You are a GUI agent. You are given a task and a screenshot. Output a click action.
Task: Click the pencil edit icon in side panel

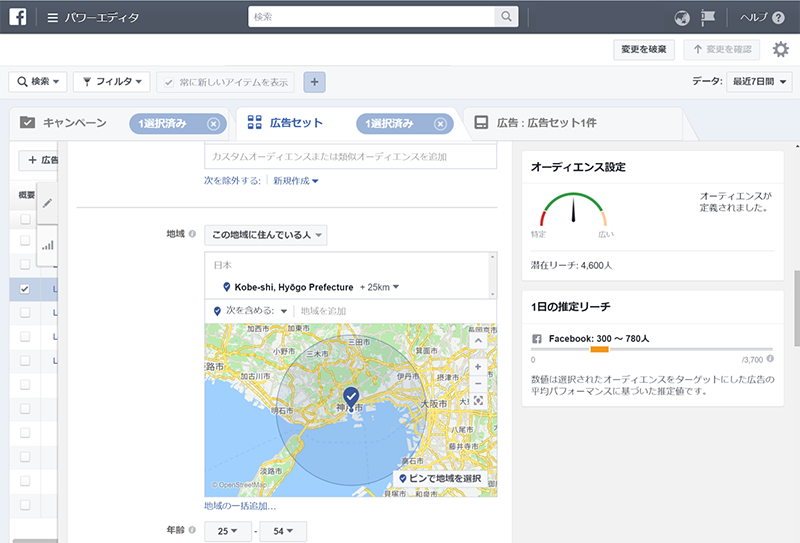point(47,203)
